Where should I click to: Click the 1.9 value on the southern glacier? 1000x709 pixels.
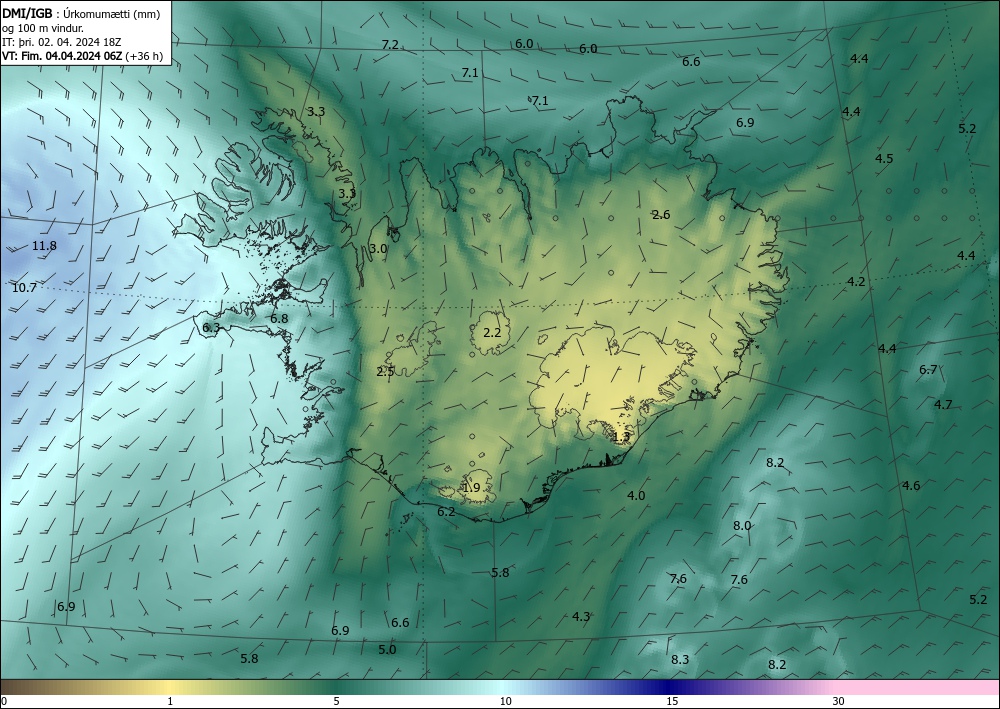pyautogui.click(x=471, y=488)
